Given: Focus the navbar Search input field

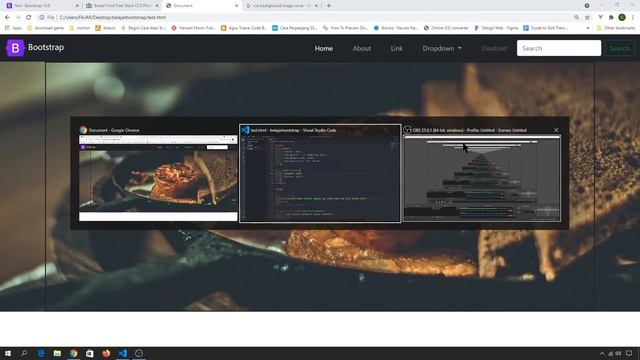Looking at the screenshot, I should [x=559, y=48].
